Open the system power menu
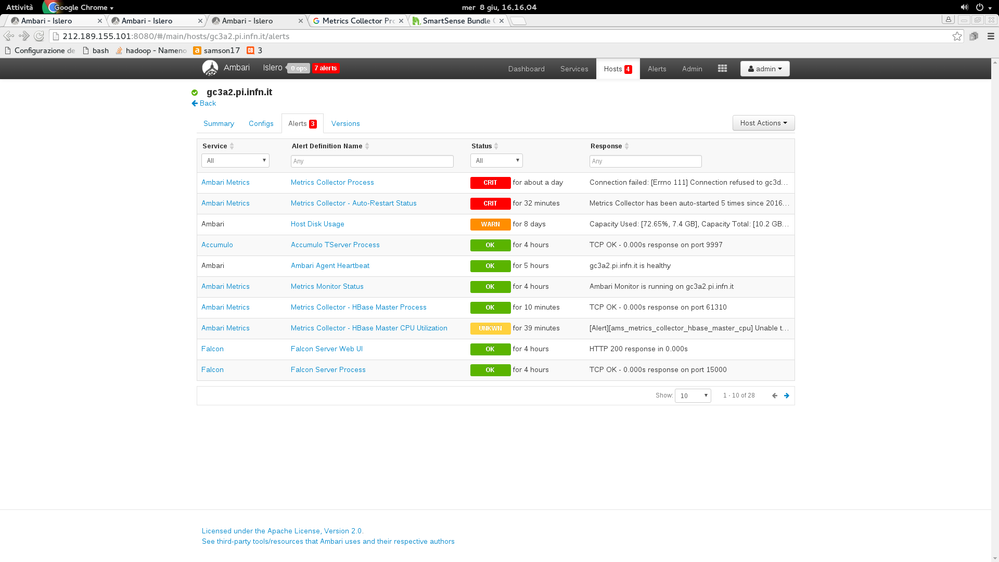Viewport: 999px width, 562px height. tap(983, 7)
